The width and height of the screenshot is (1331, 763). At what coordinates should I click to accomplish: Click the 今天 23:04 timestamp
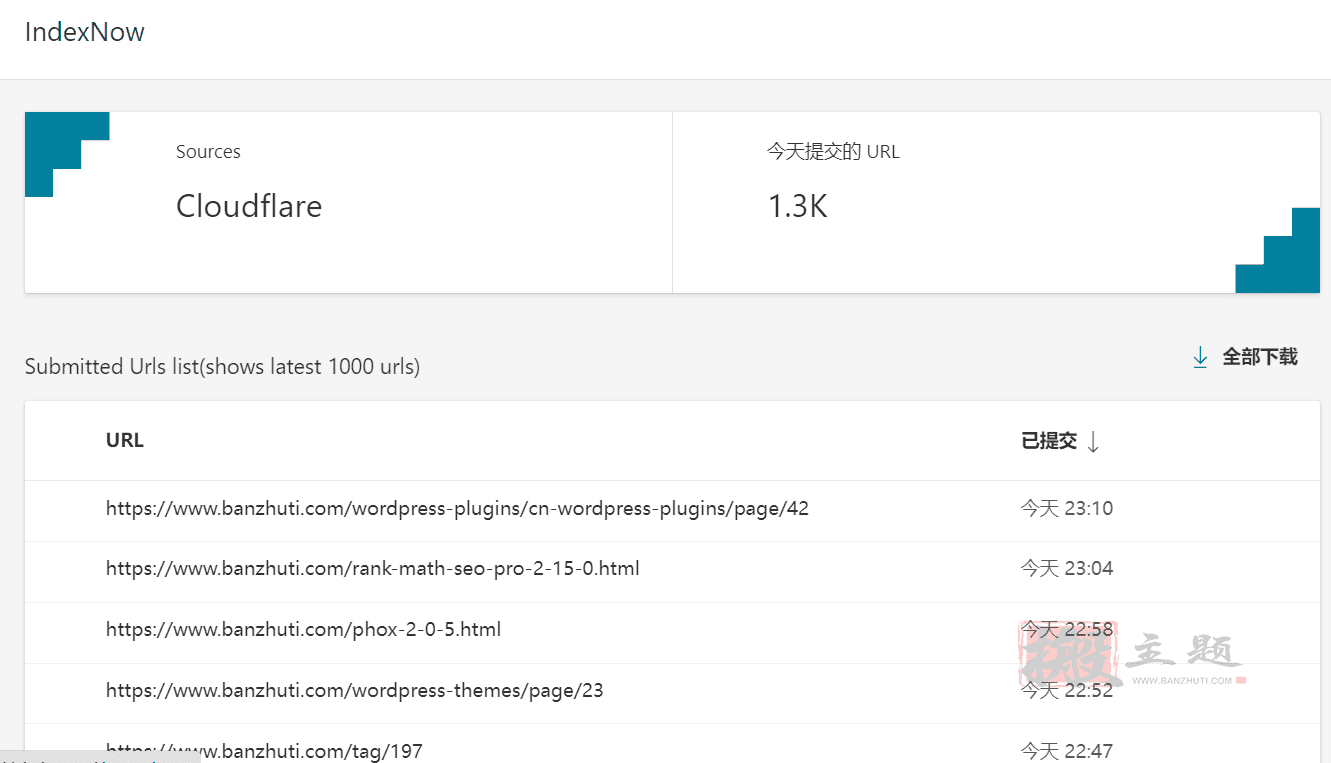[1067, 569]
